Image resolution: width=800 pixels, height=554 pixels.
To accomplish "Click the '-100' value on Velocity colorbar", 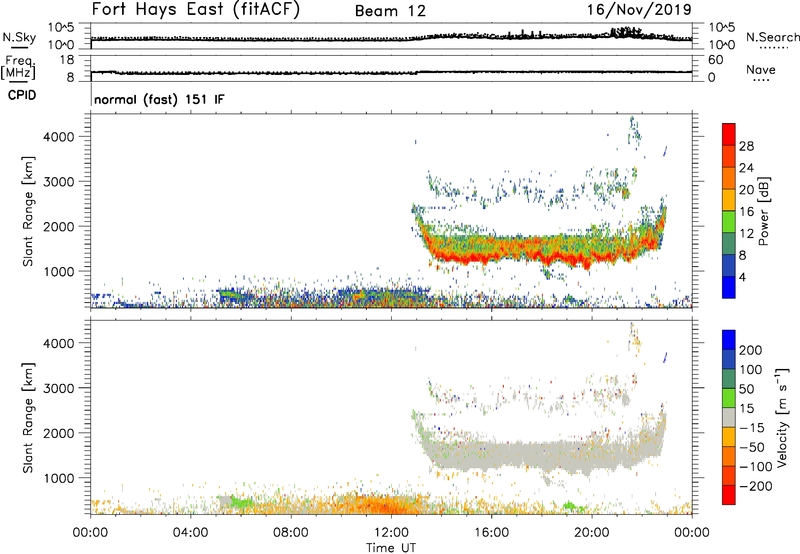I will pyautogui.click(x=756, y=467).
